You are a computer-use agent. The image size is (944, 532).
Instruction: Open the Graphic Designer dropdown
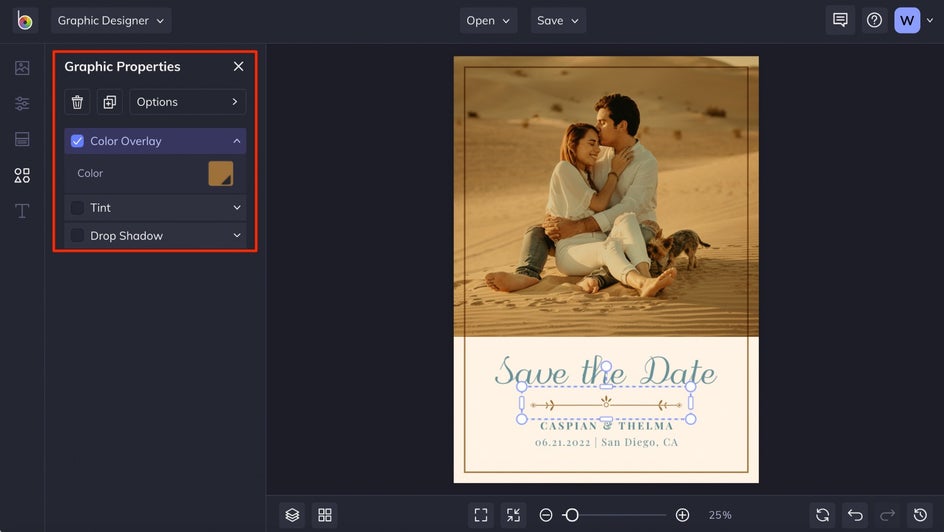[111, 20]
